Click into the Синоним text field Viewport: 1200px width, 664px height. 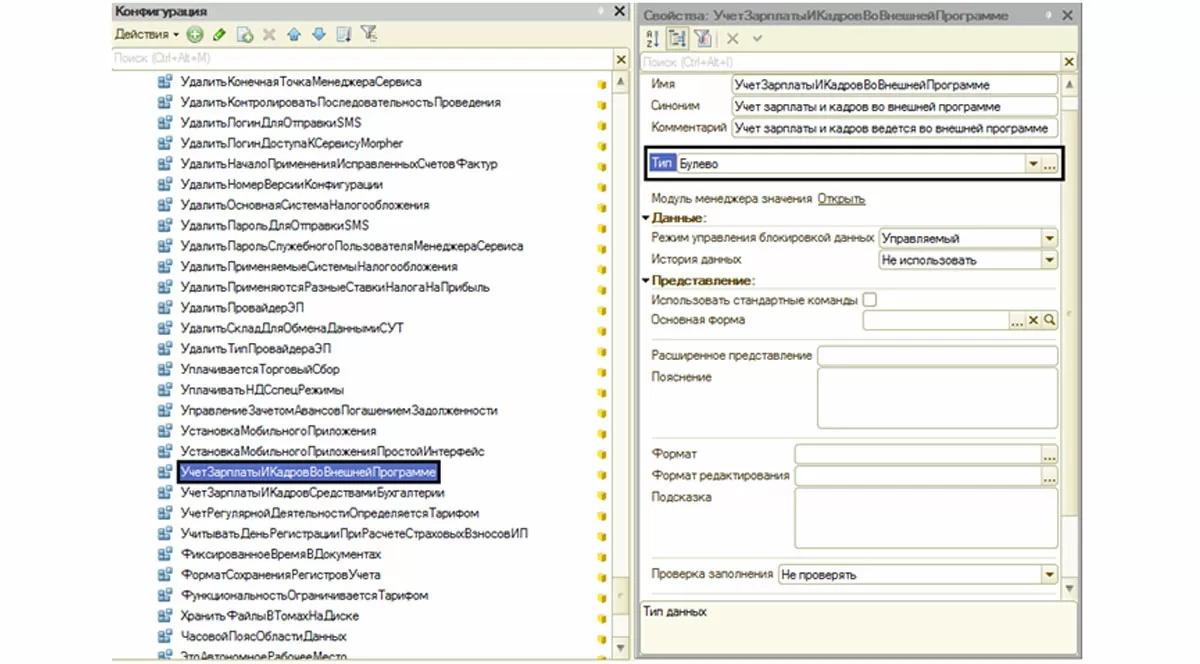pos(893,106)
